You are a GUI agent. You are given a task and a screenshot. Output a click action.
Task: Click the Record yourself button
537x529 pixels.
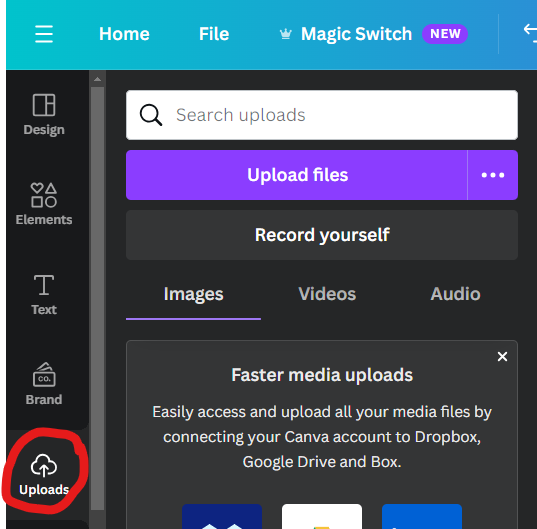pyautogui.click(x=322, y=235)
